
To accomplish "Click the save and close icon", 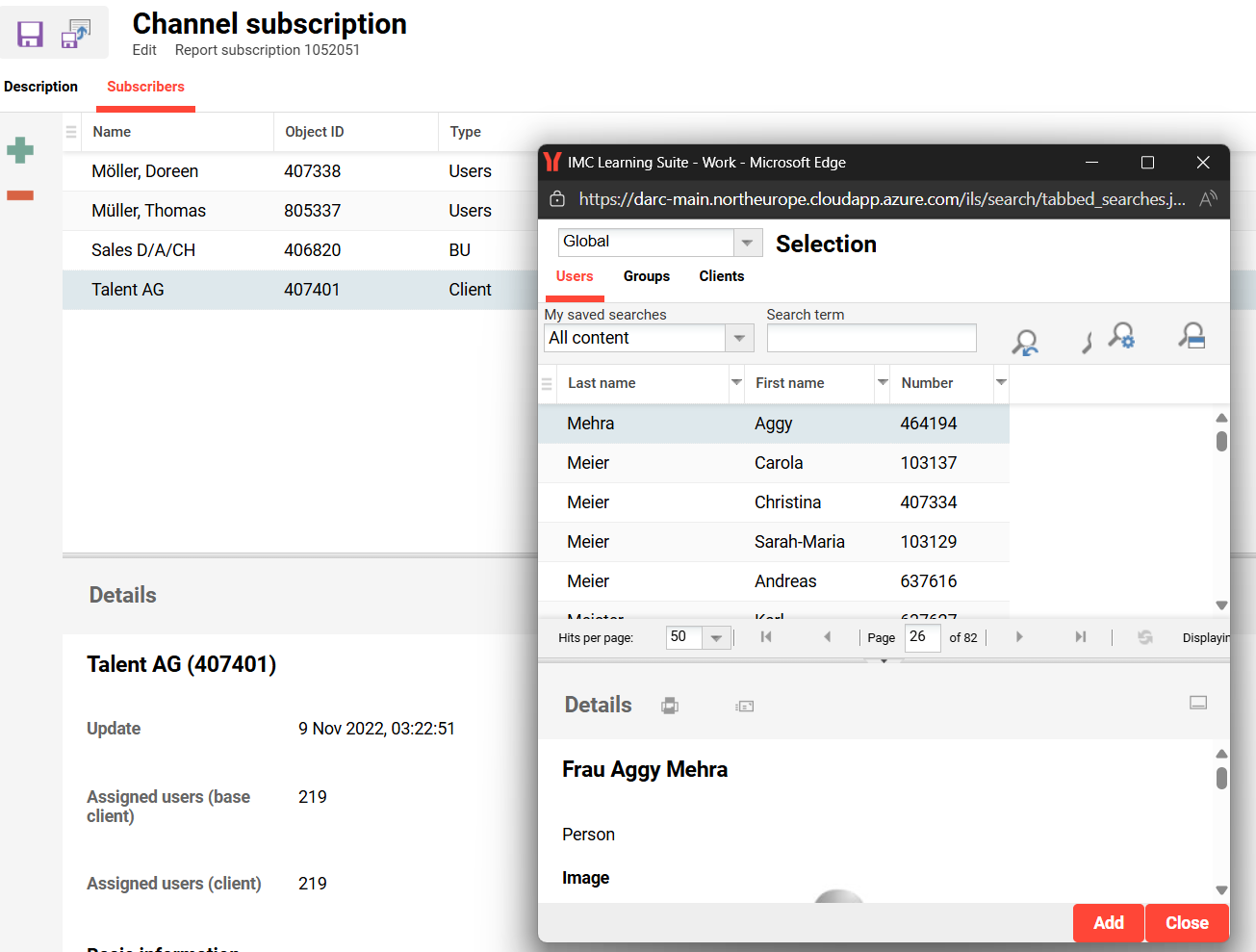I will 75,35.
